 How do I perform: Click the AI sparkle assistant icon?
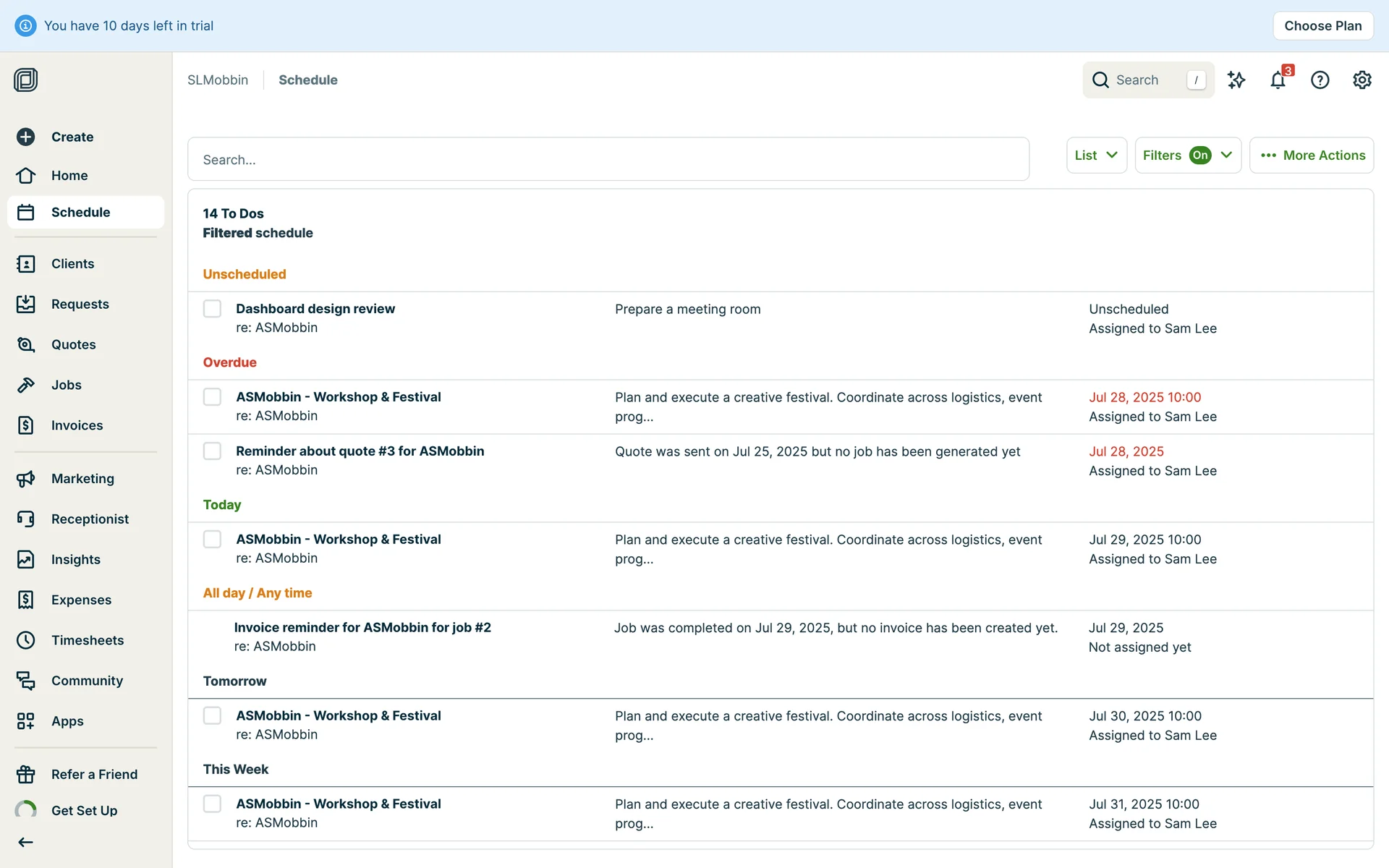[x=1236, y=80]
